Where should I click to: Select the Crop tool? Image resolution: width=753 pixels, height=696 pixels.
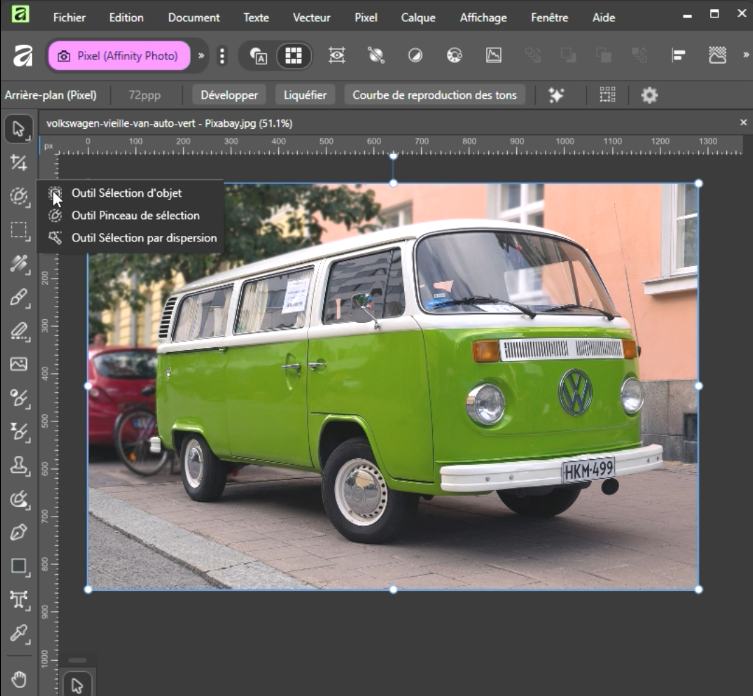click(x=18, y=163)
